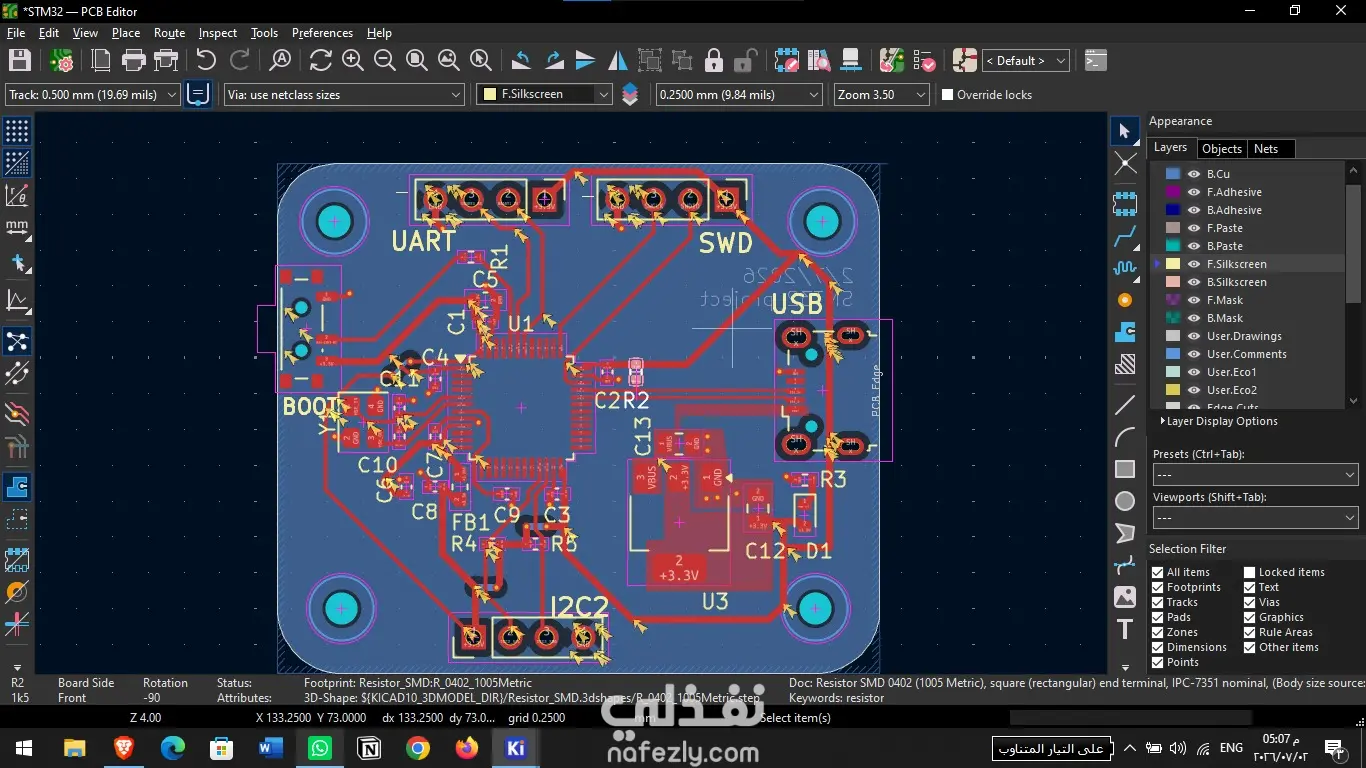
Task: Click the B.Cu layer color swatch
Action: [x=1173, y=174]
